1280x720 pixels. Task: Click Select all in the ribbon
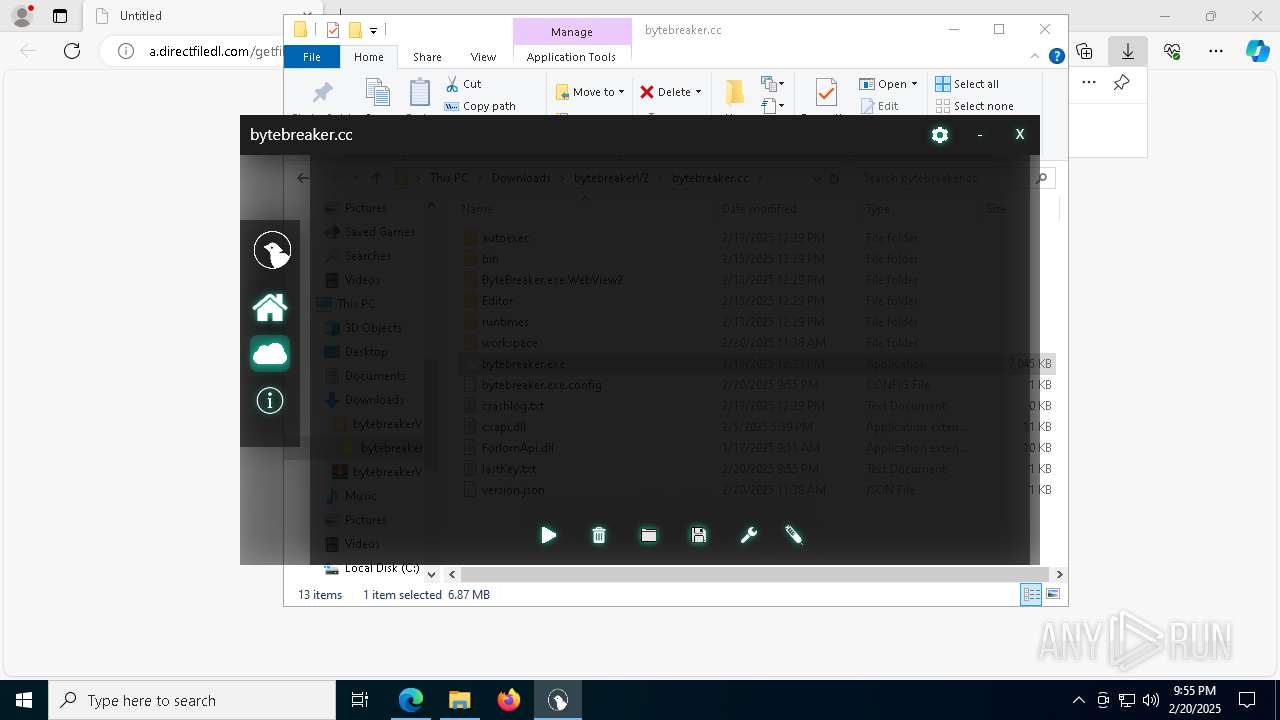[x=967, y=84]
